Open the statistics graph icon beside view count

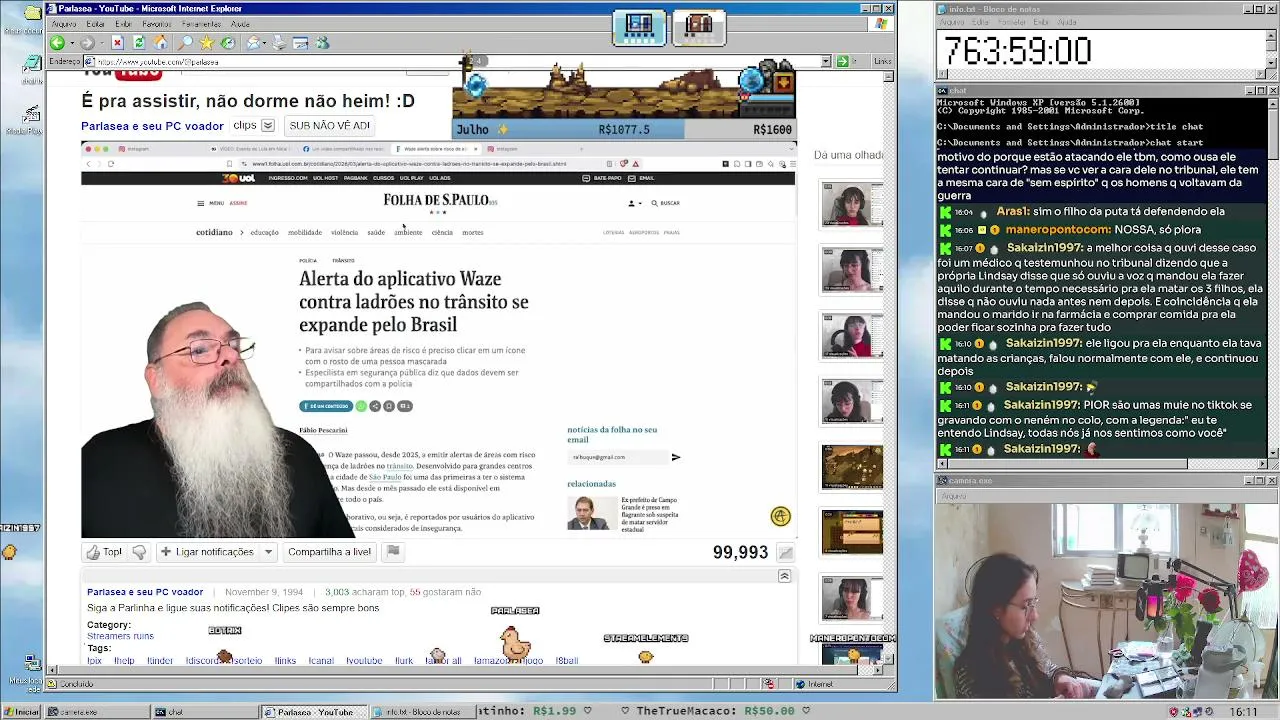point(786,552)
